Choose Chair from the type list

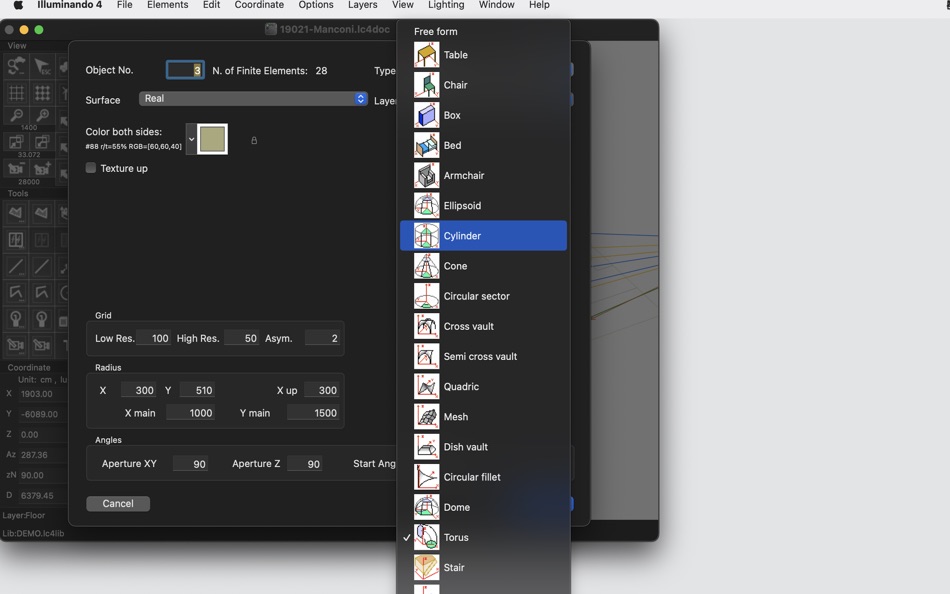(x=483, y=85)
